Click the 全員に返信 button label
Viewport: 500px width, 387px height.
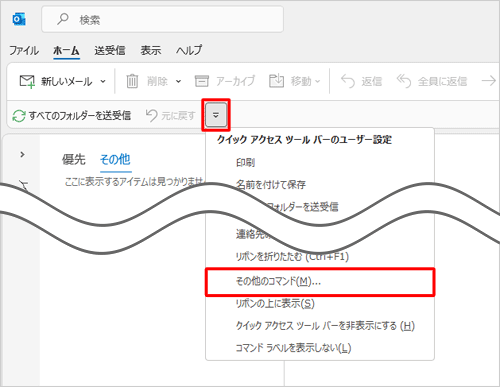tap(442, 81)
